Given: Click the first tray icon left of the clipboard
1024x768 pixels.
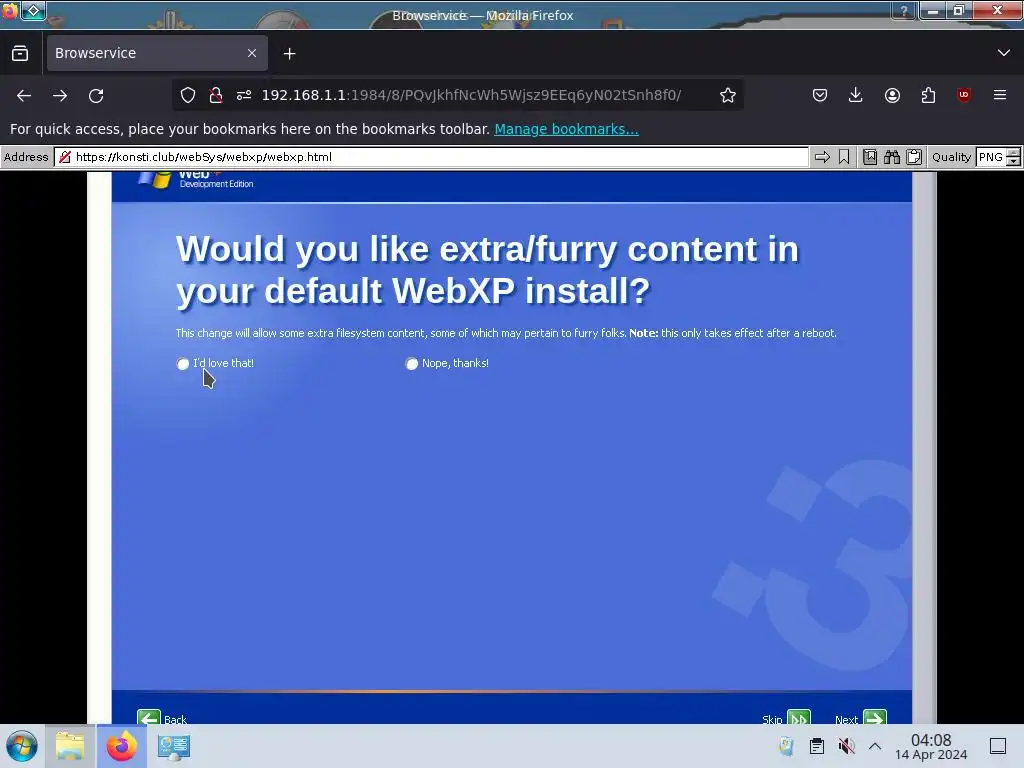Looking at the screenshot, I should pos(786,746).
